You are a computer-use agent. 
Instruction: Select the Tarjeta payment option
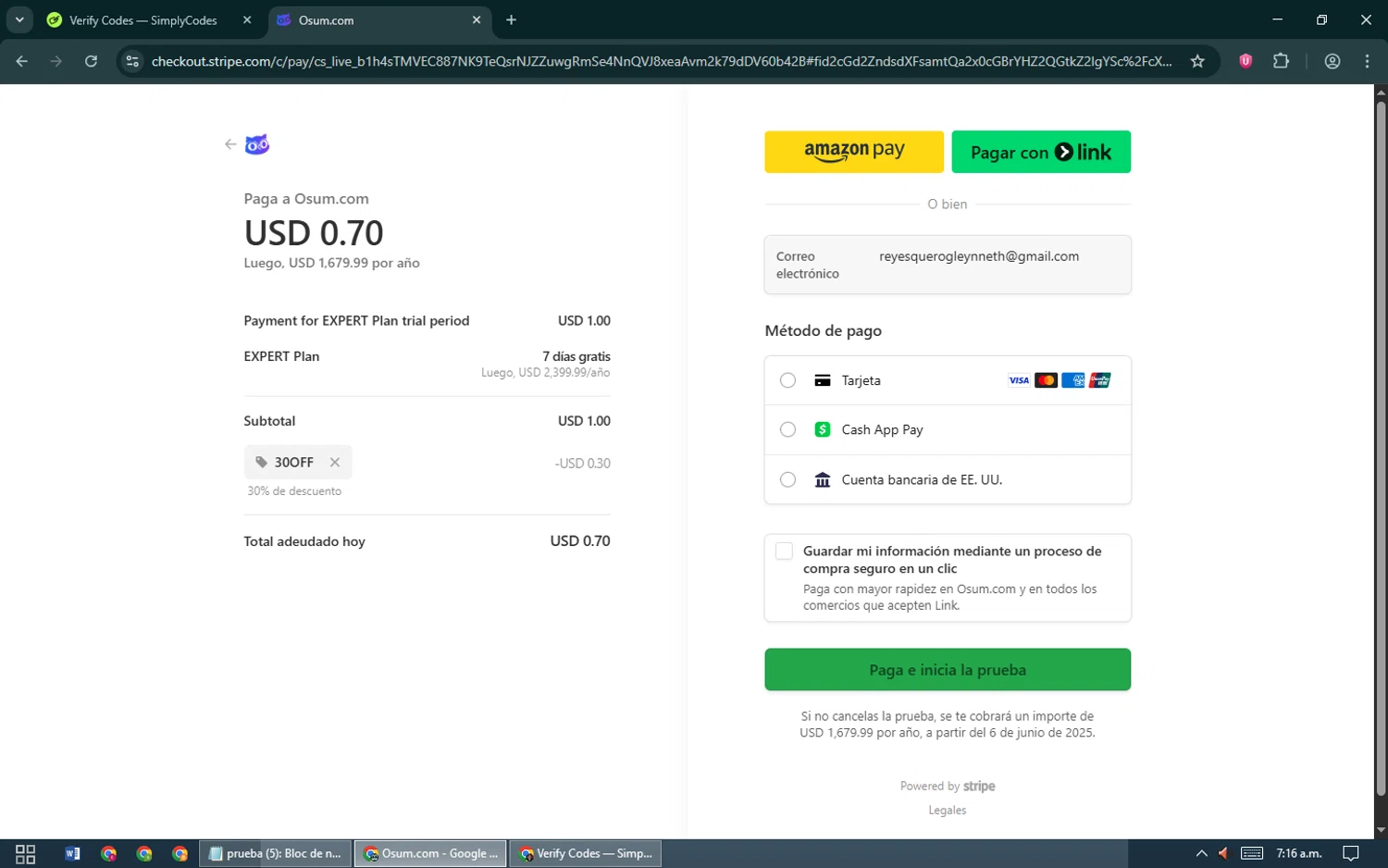(948, 380)
